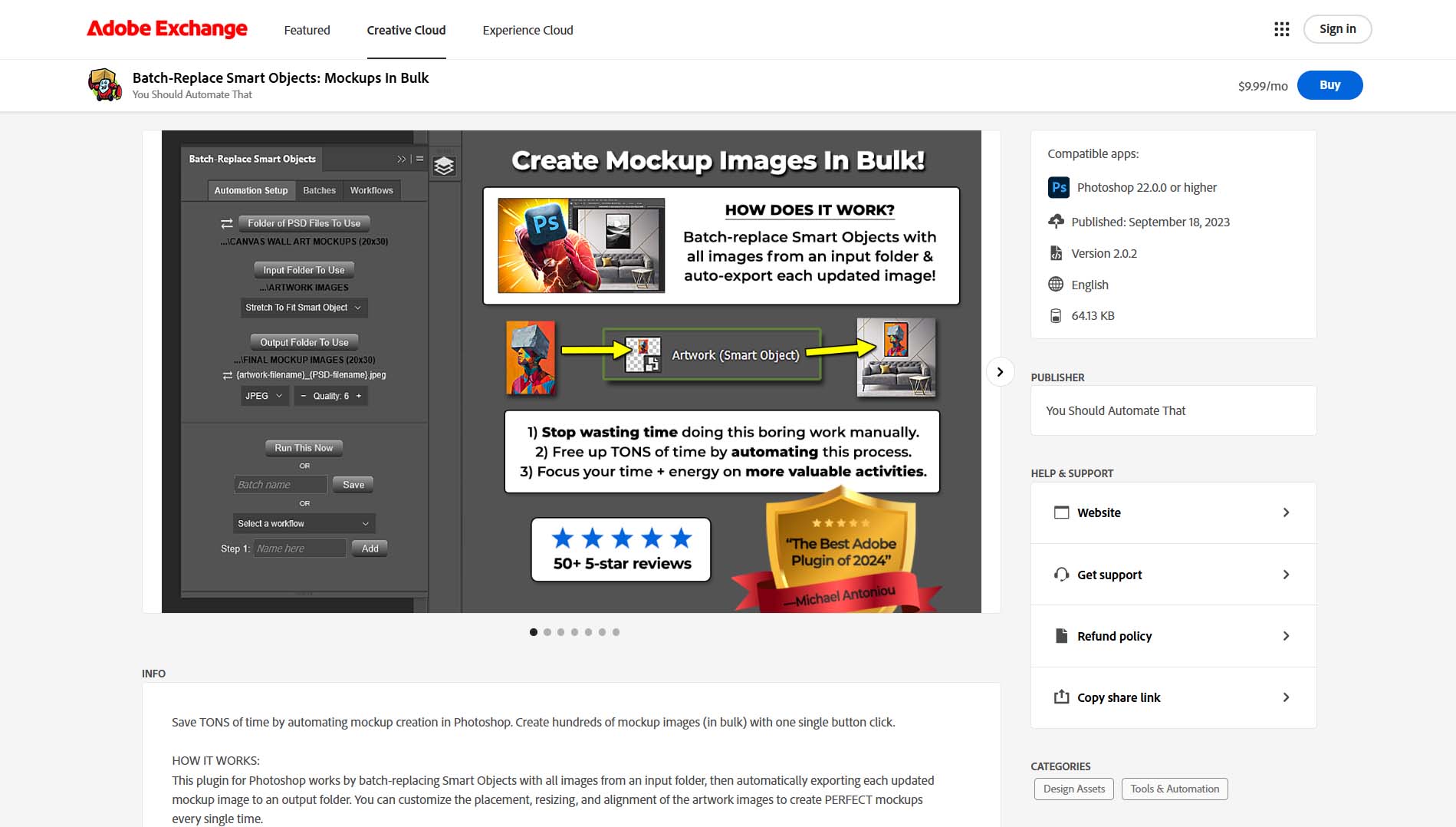The height and width of the screenshot is (827, 1456).
Task: Click the file icon beside Version 2.0.2
Action: coord(1056,252)
